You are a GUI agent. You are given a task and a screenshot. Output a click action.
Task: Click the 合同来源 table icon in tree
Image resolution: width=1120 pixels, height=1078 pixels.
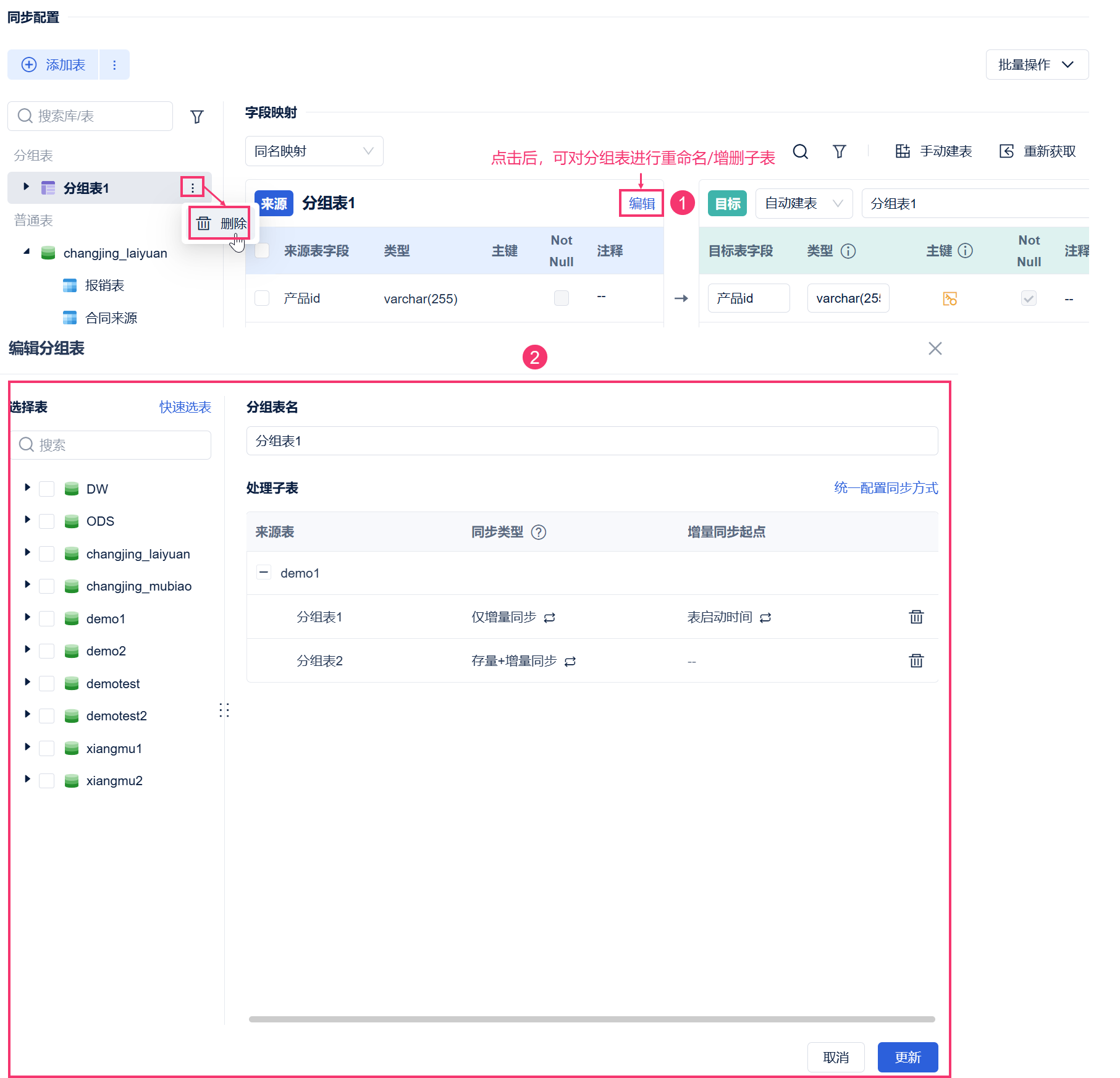point(70,318)
